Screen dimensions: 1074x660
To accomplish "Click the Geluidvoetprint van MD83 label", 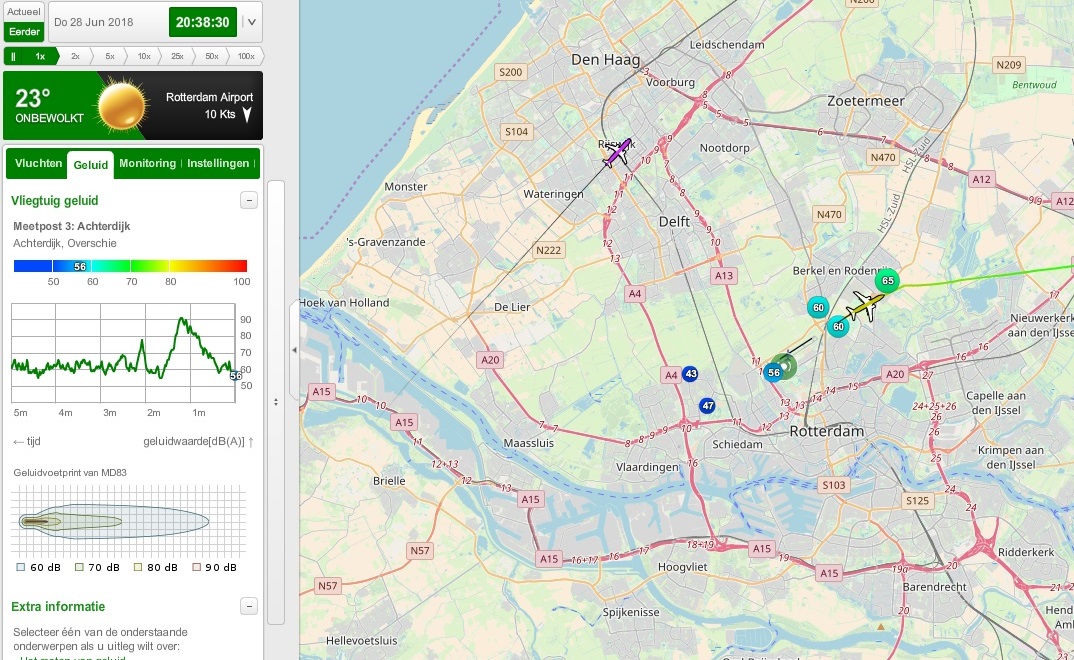I will (x=70, y=472).
